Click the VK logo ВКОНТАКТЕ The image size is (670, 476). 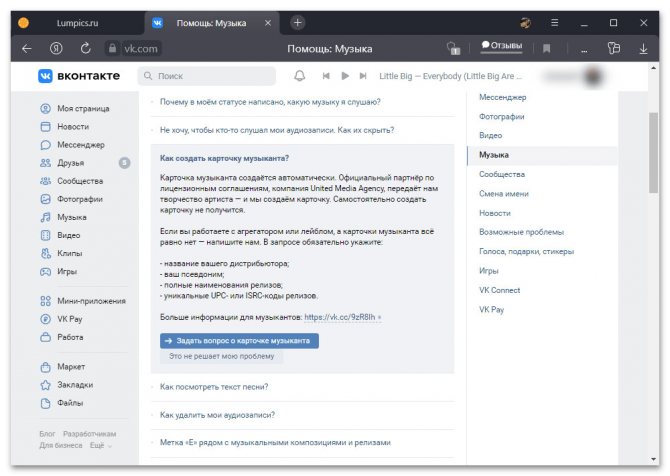click(x=79, y=76)
